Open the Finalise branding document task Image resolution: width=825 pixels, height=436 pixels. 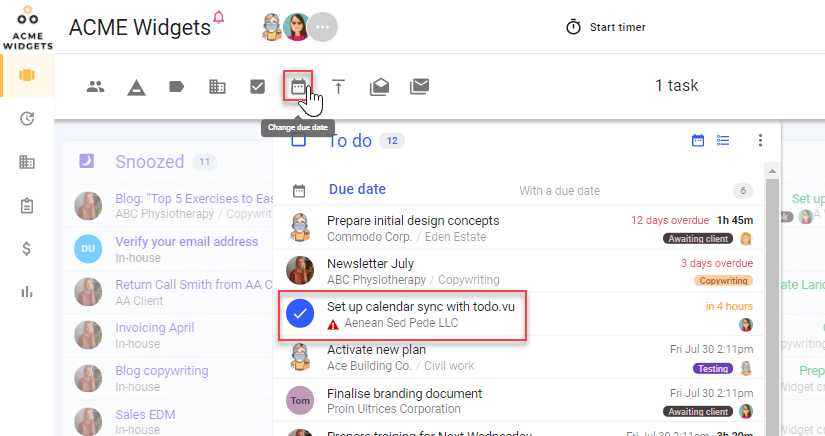(404, 393)
